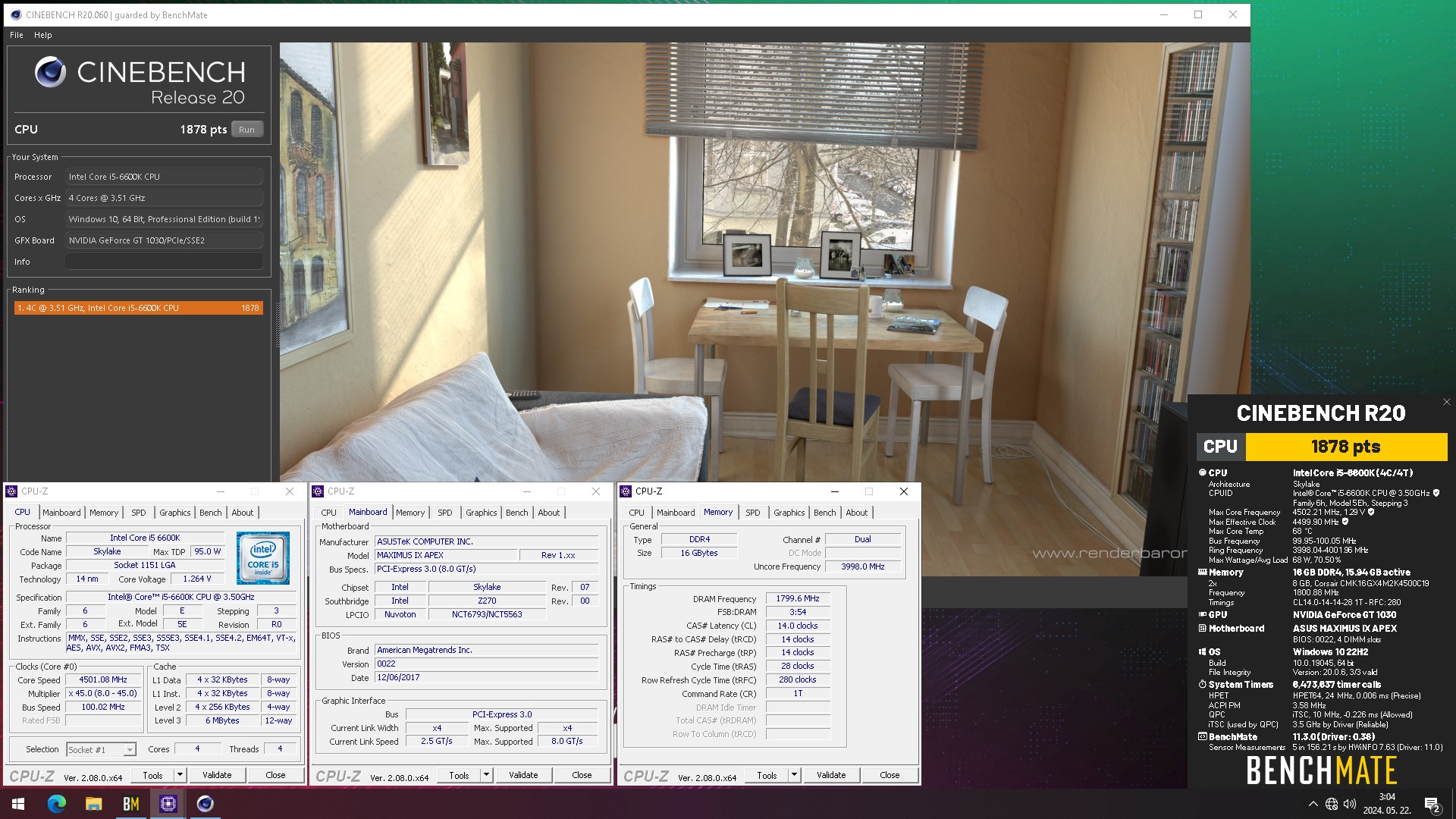Viewport: 1456px width, 819px height.
Task: Open Bench tab in first CPU-Z window
Action: pos(211,513)
